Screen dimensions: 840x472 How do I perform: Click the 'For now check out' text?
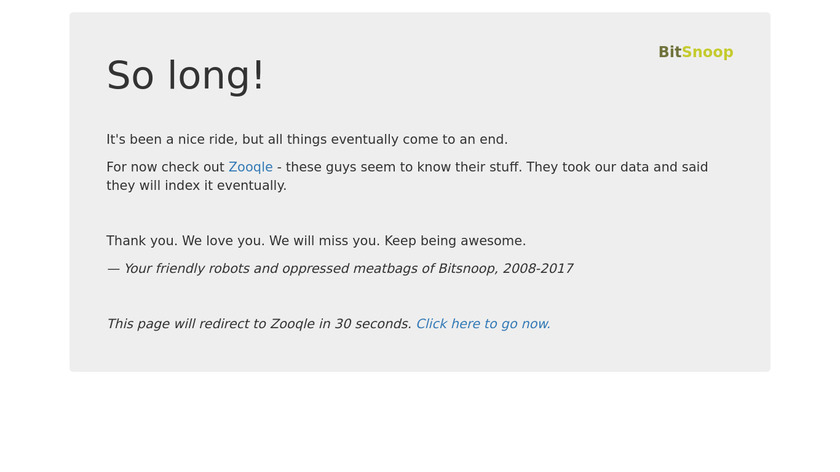click(165, 167)
